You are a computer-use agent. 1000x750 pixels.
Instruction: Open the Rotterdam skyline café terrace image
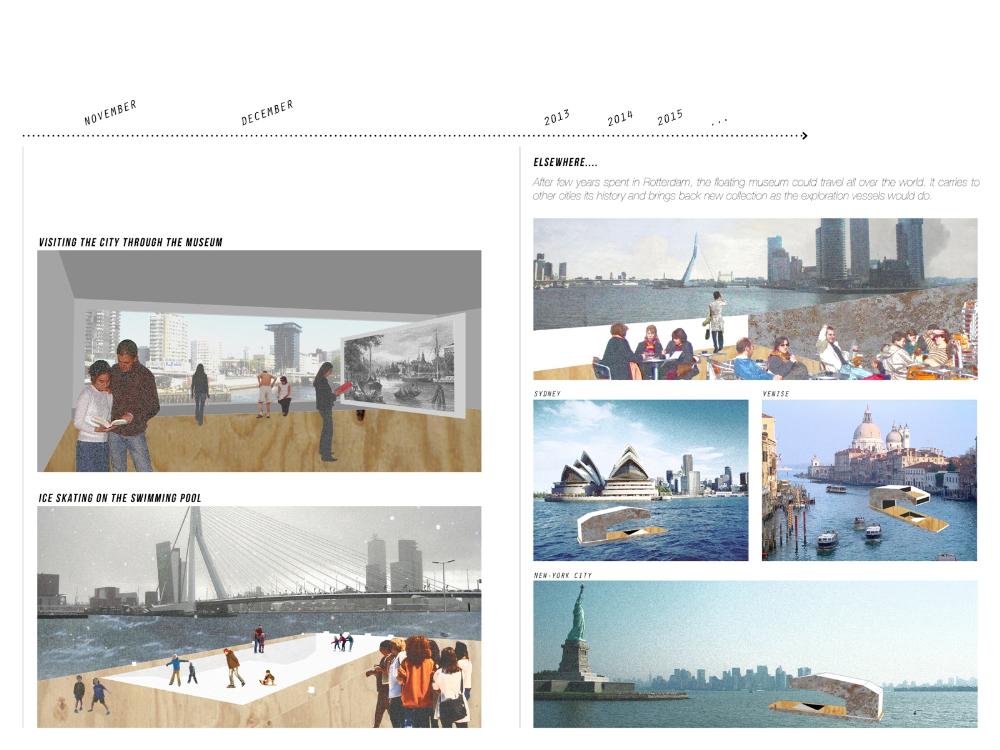755,299
